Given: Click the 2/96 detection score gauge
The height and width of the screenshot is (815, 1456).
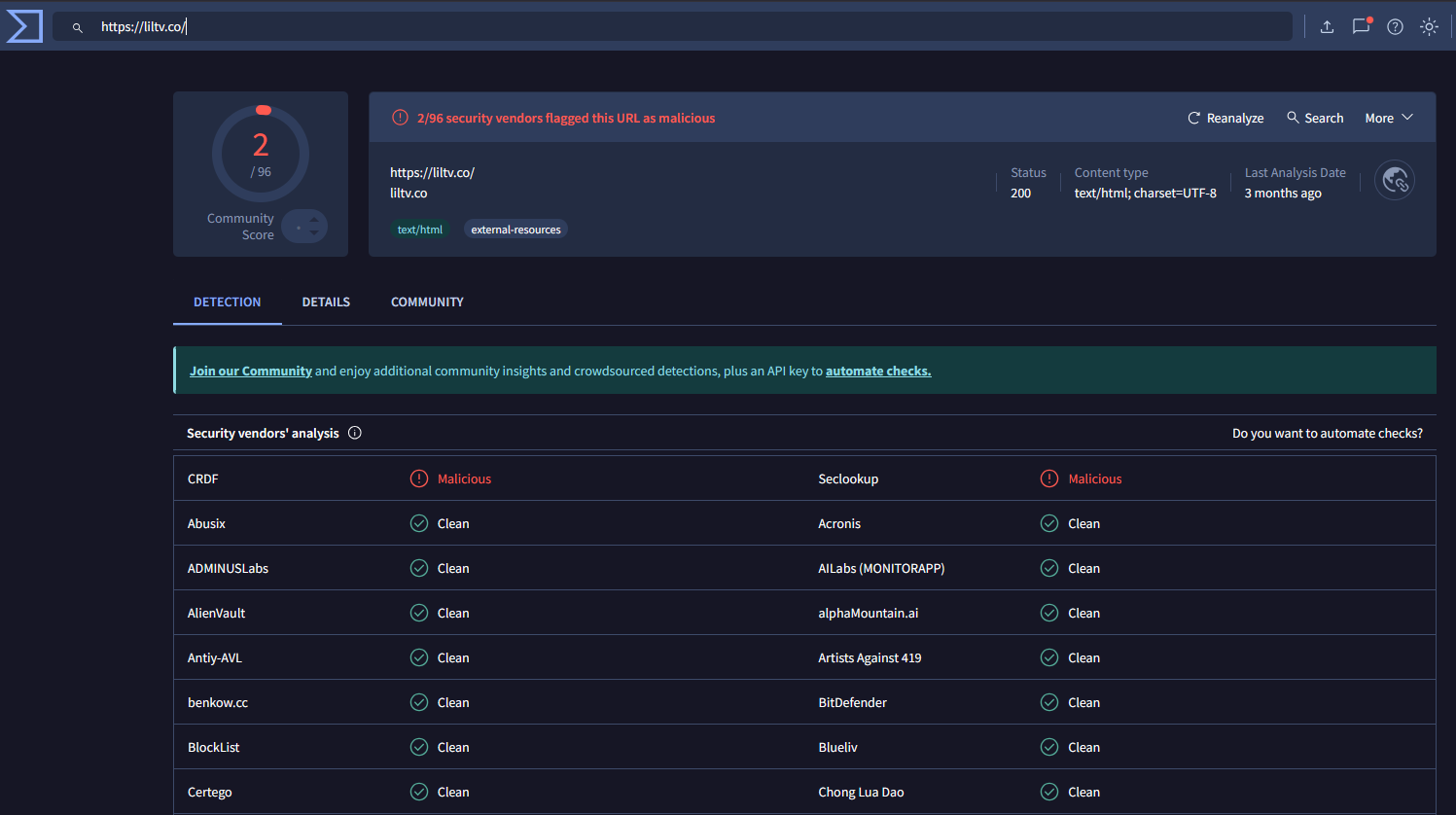Looking at the screenshot, I should pos(261,154).
